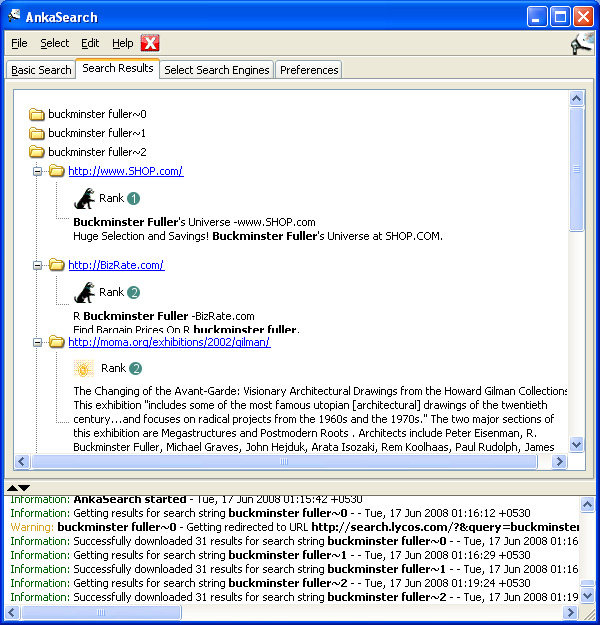
Task: Click the red X toolbar icon
Action: pyautogui.click(x=150, y=43)
